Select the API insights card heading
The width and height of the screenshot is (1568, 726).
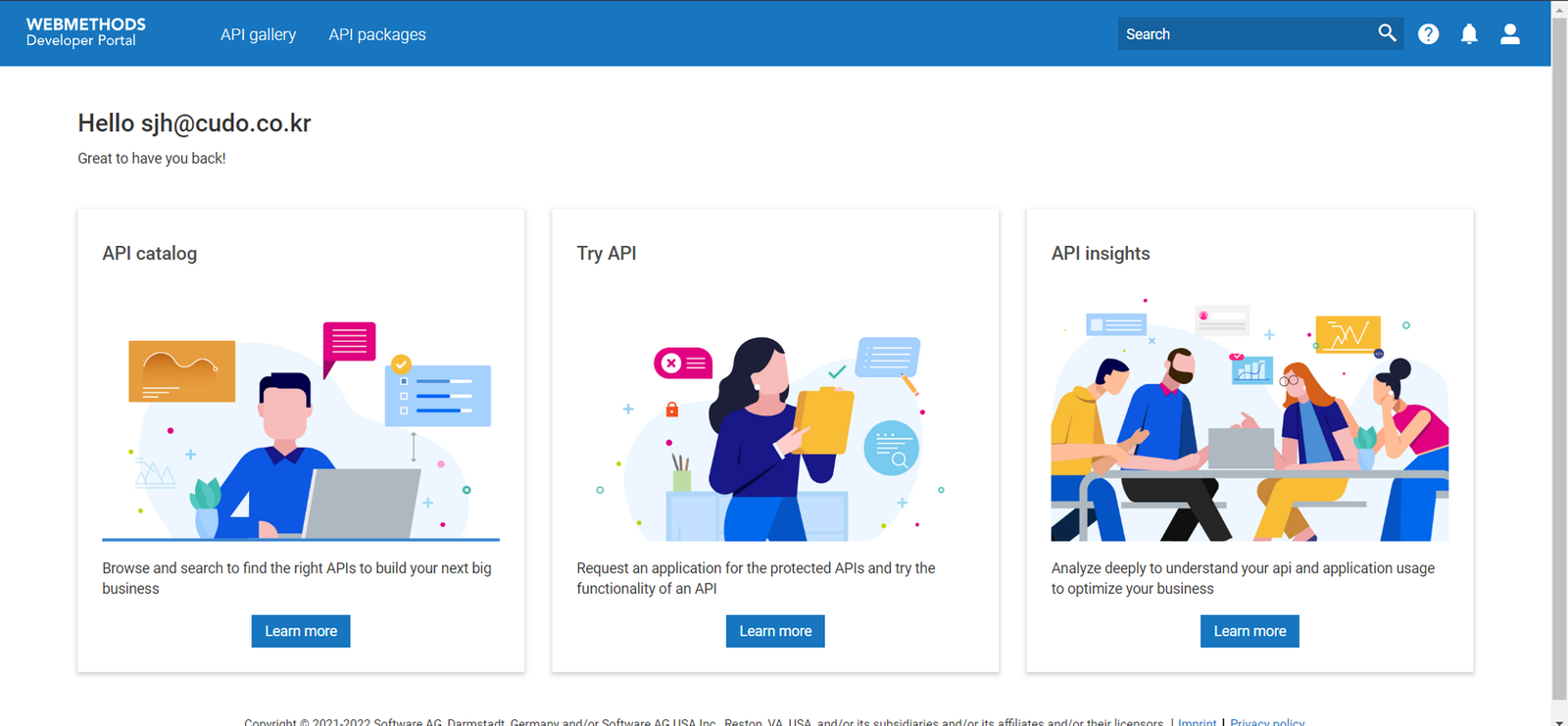[x=1101, y=254]
